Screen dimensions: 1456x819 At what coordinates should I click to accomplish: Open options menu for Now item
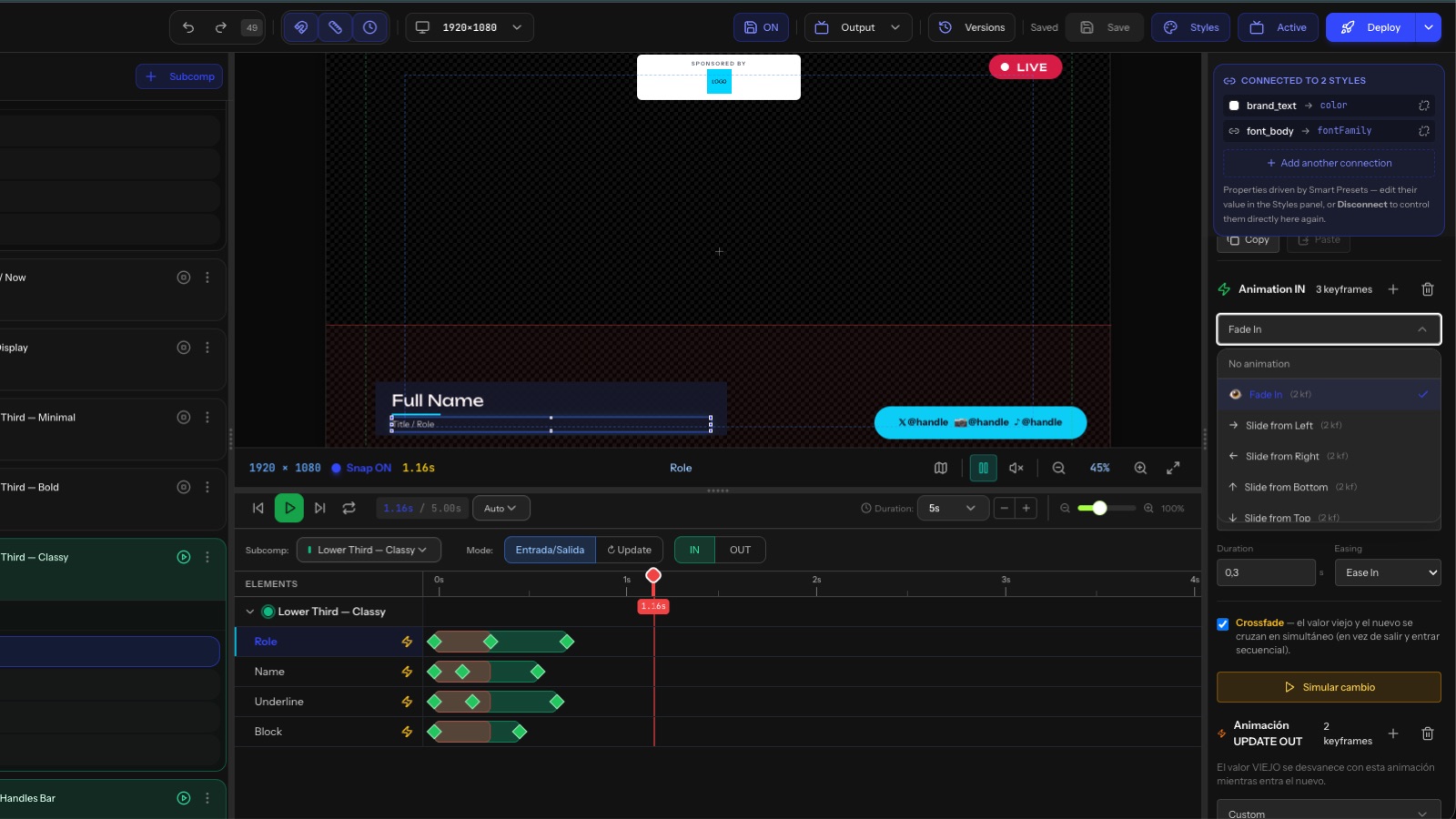207,278
